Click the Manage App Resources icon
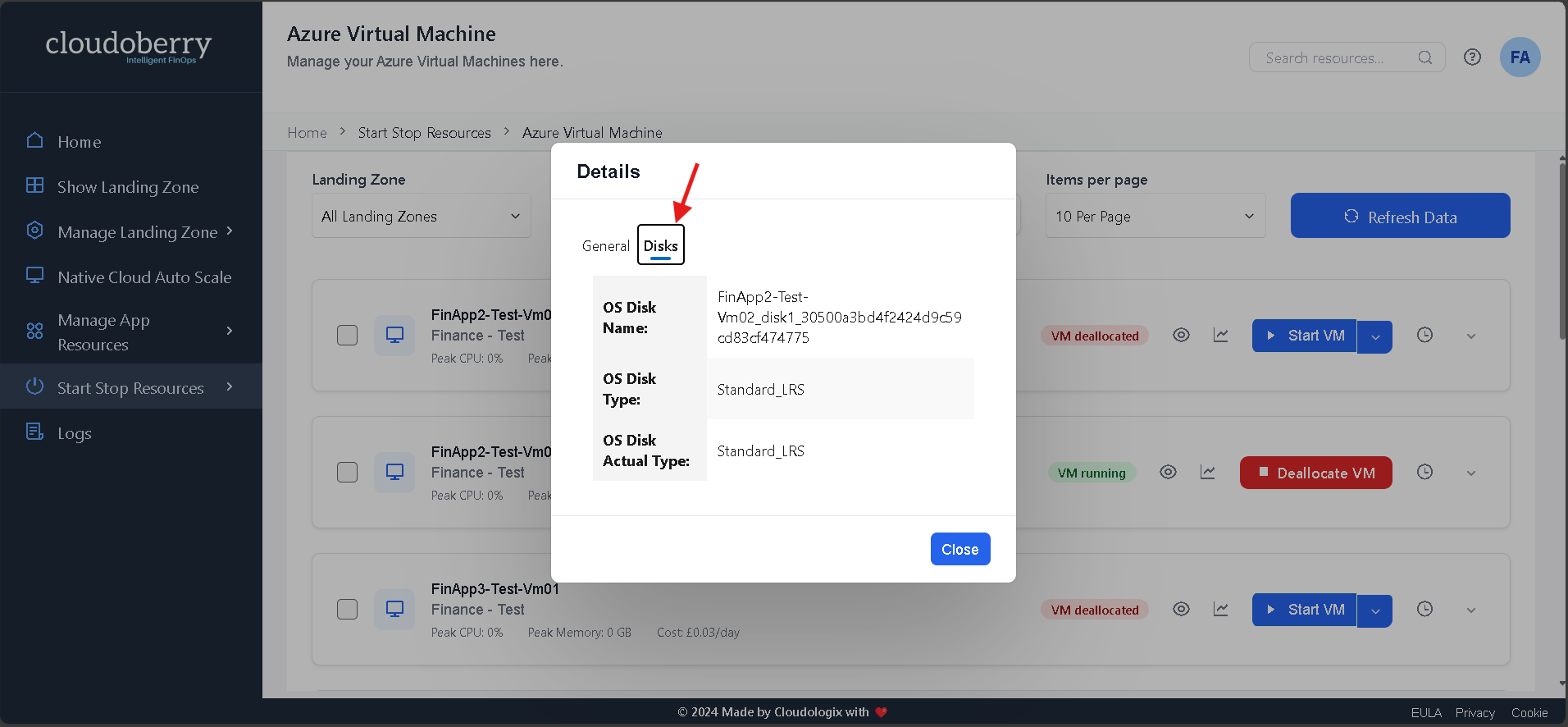The image size is (1568, 727). tap(34, 331)
